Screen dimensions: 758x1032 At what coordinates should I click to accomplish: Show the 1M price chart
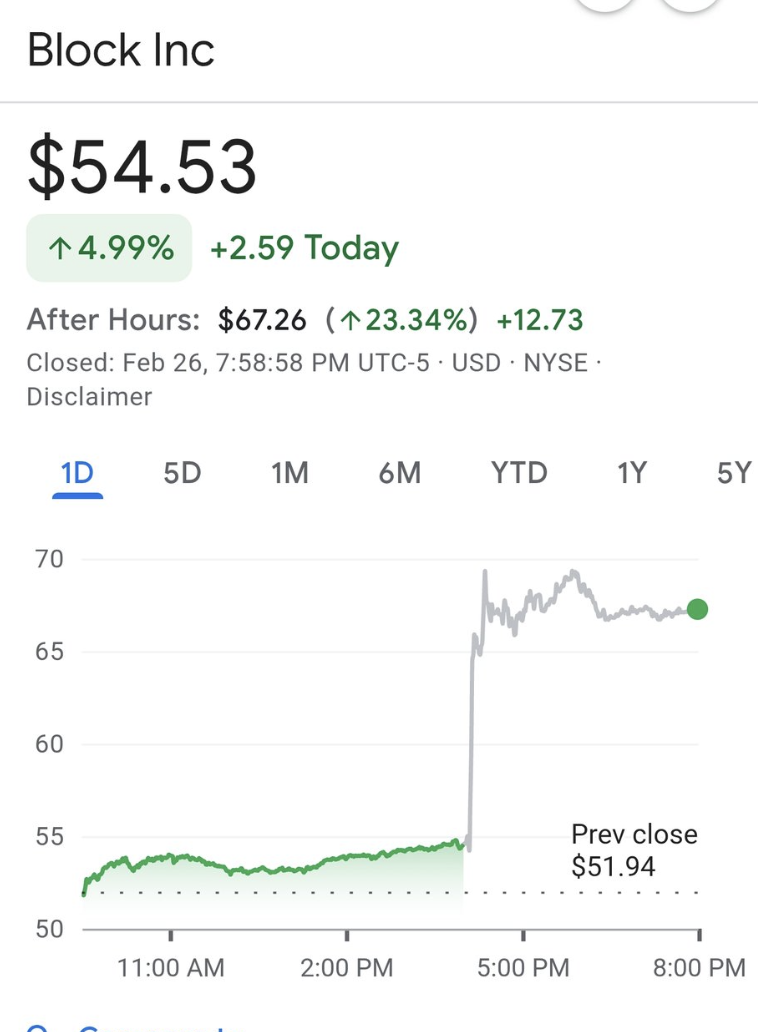point(290,472)
